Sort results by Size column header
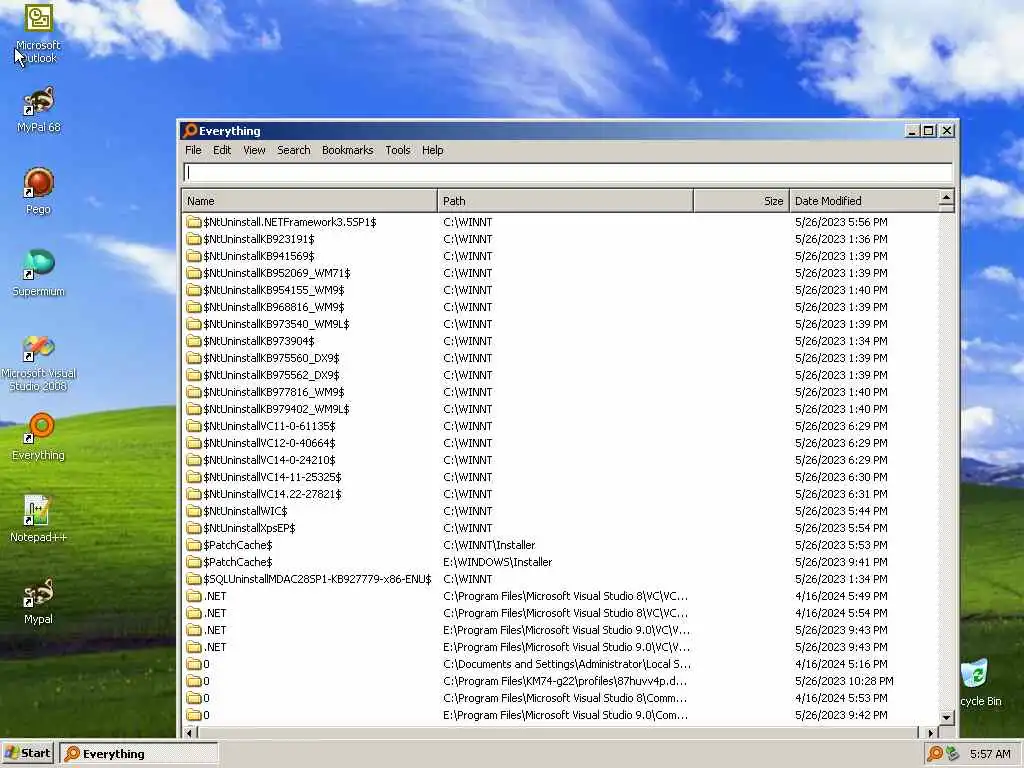Viewport: 1024px width, 768px height. (741, 200)
